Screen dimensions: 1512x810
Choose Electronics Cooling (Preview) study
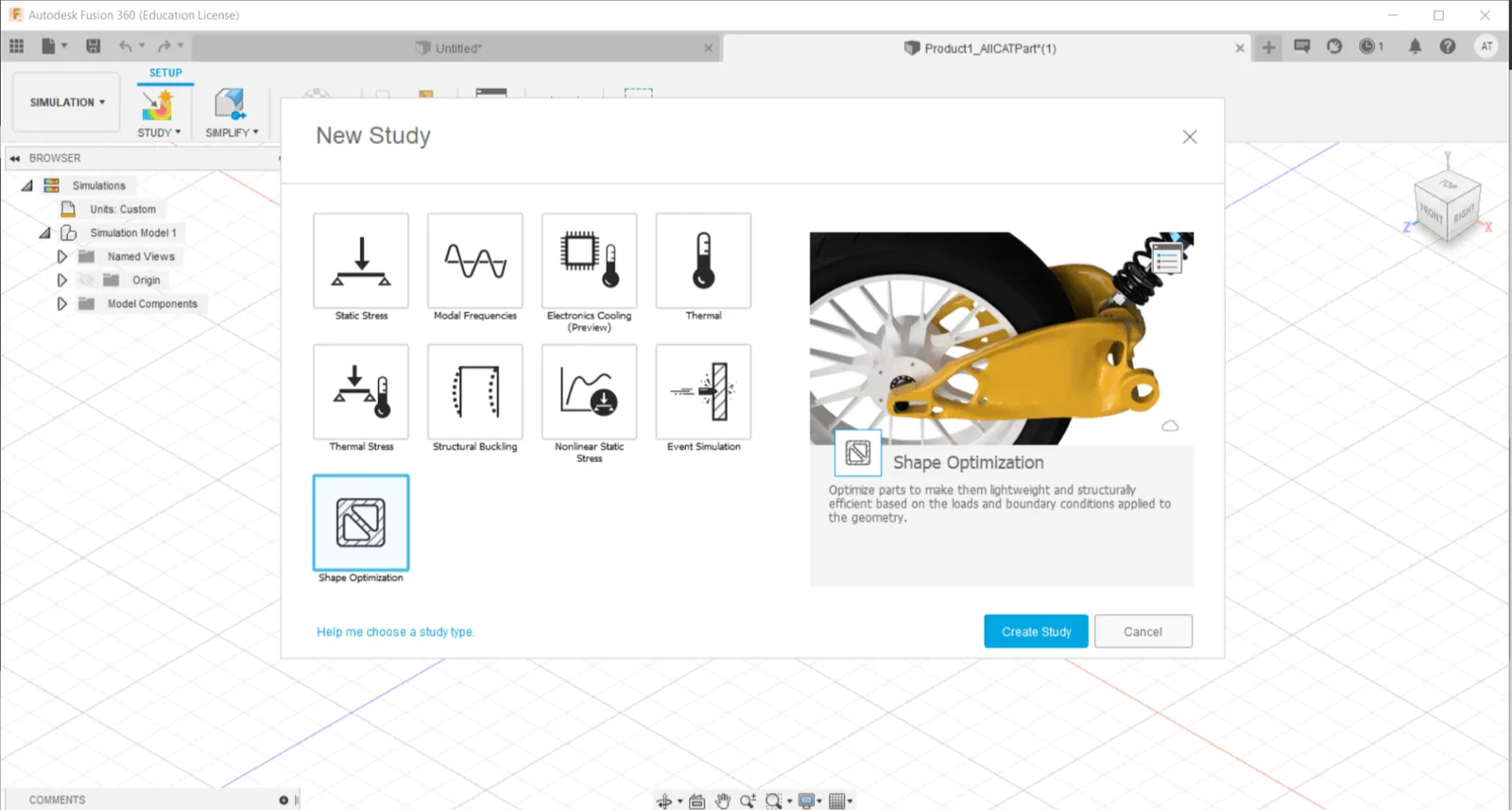tap(590, 261)
